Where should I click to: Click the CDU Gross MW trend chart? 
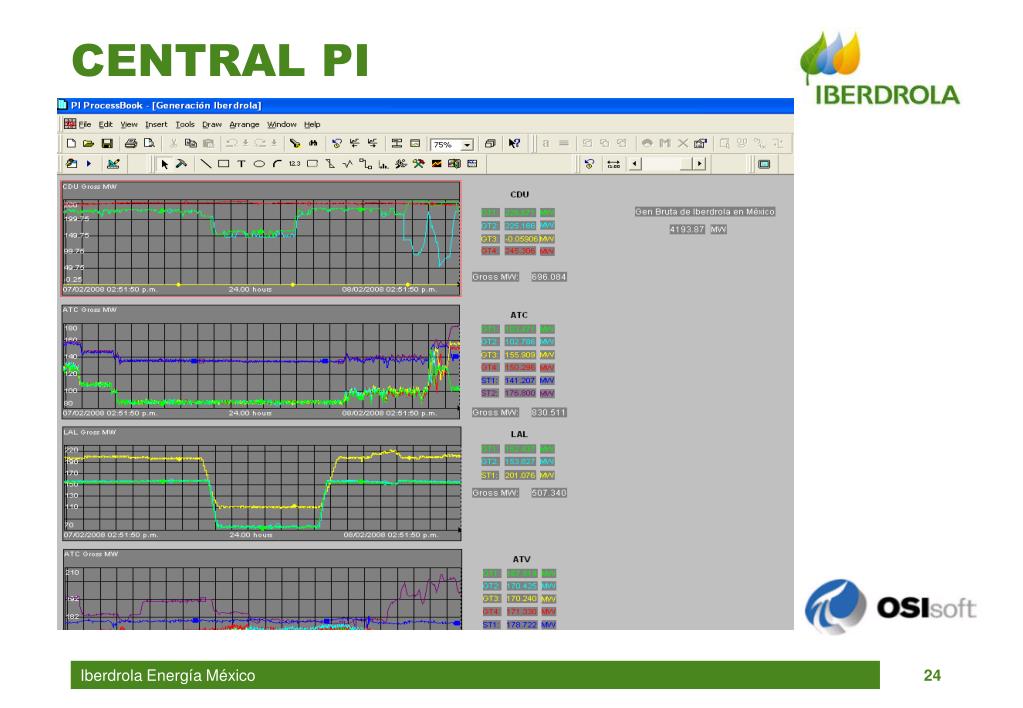pyautogui.click(x=261, y=238)
